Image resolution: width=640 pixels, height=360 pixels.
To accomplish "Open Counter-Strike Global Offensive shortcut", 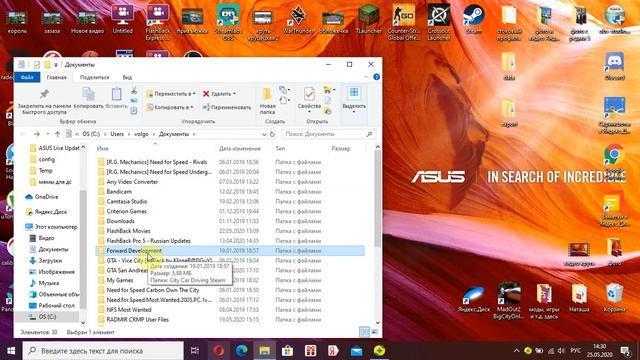I will (x=403, y=22).
